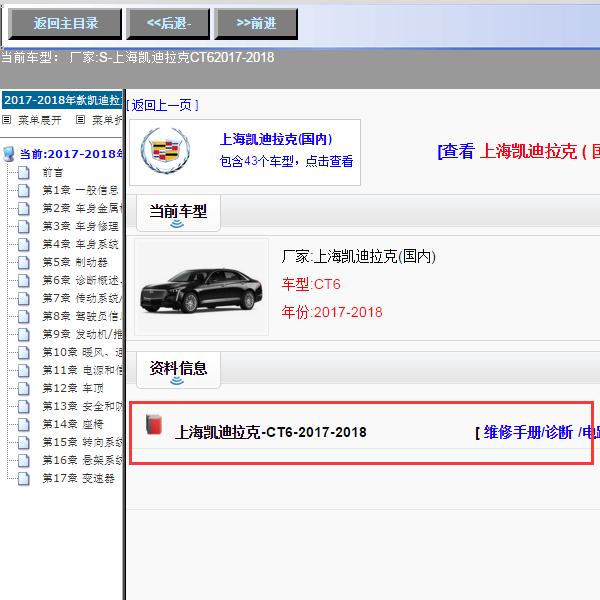The width and height of the screenshot is (600, 600).
Task: Open 第8章 驾驶员信息 chapter
Action: tap(82, 316)
